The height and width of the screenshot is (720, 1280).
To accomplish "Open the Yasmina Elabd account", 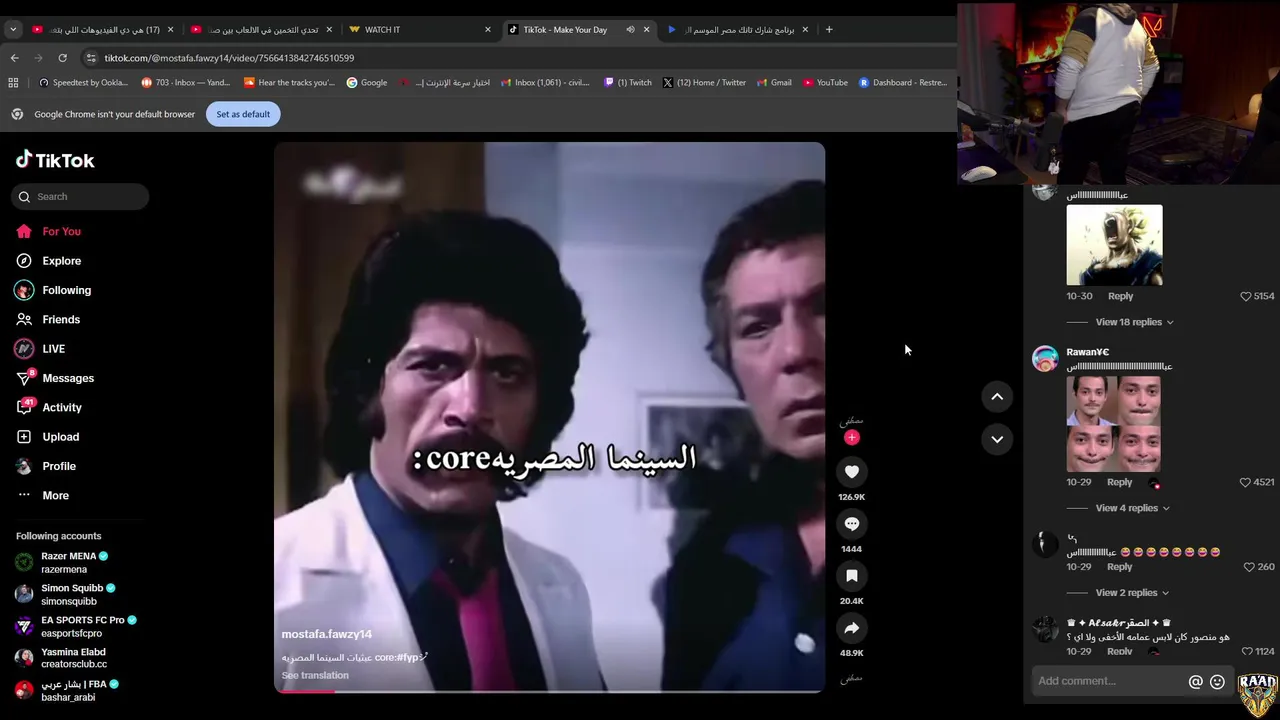I will click(x=61, y=658).
